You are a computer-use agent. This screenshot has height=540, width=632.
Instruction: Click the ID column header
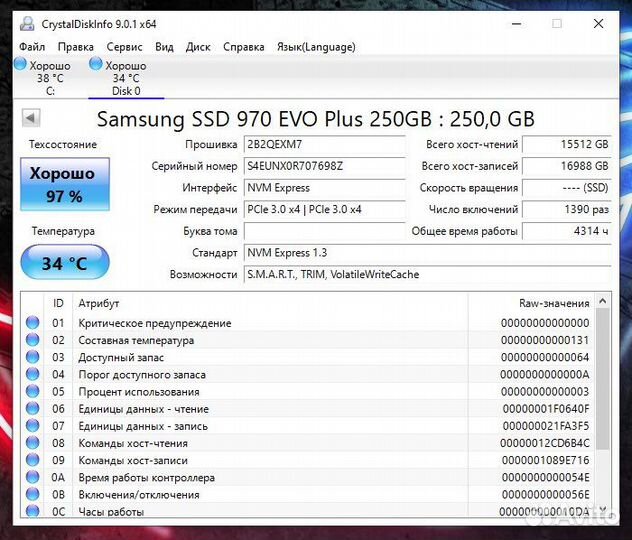click(58, 303)
